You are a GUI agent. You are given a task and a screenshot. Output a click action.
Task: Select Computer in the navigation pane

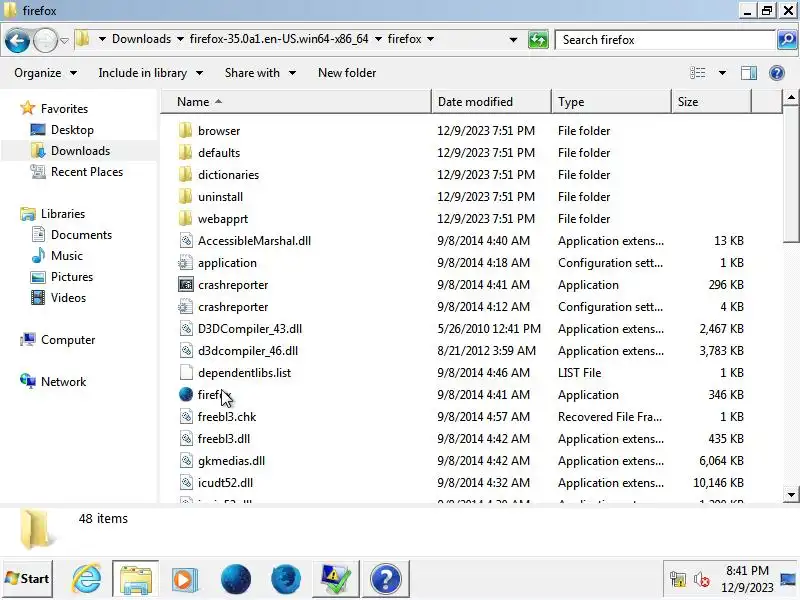(67, 340)
